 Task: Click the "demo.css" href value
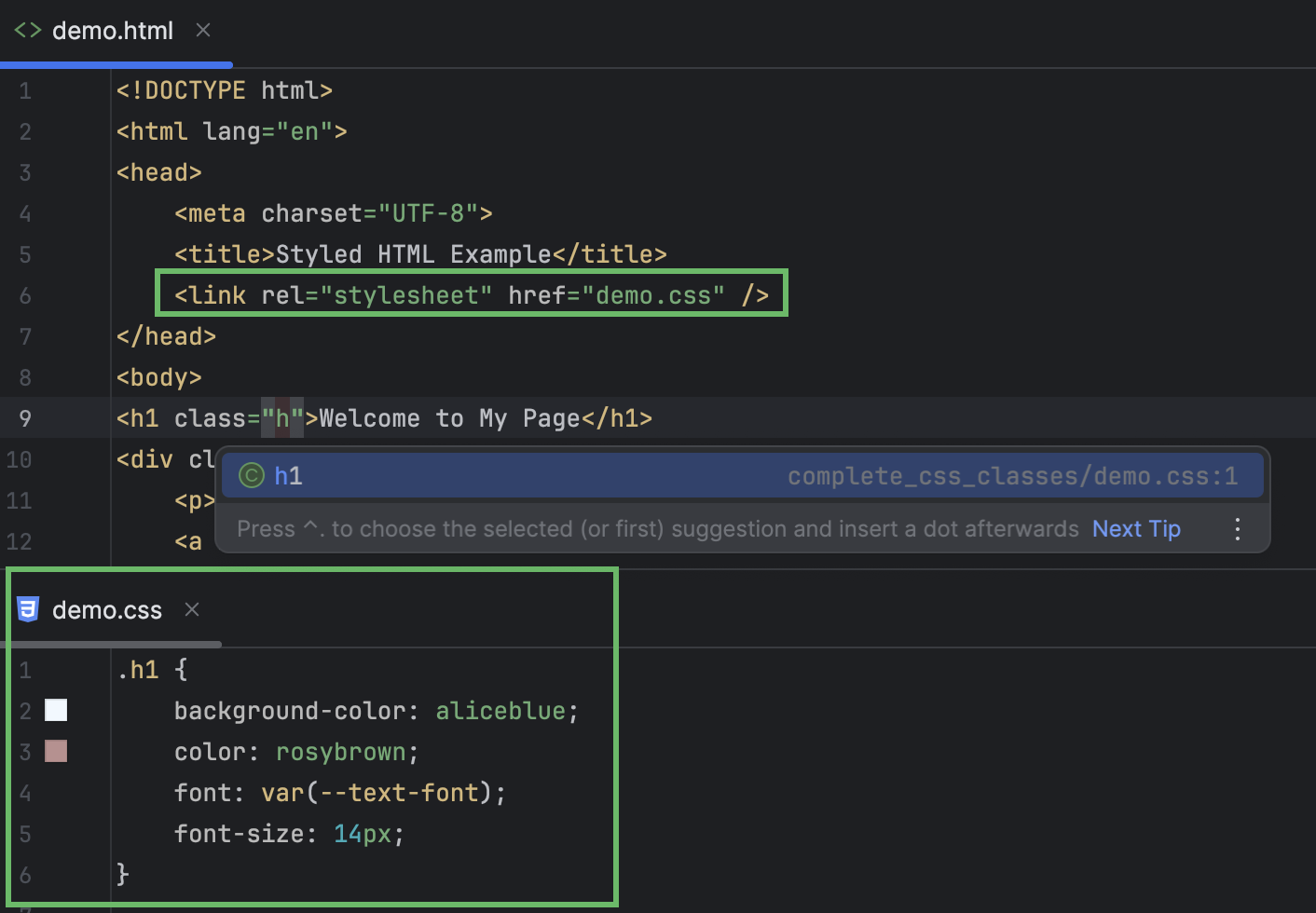coord(653,295)
